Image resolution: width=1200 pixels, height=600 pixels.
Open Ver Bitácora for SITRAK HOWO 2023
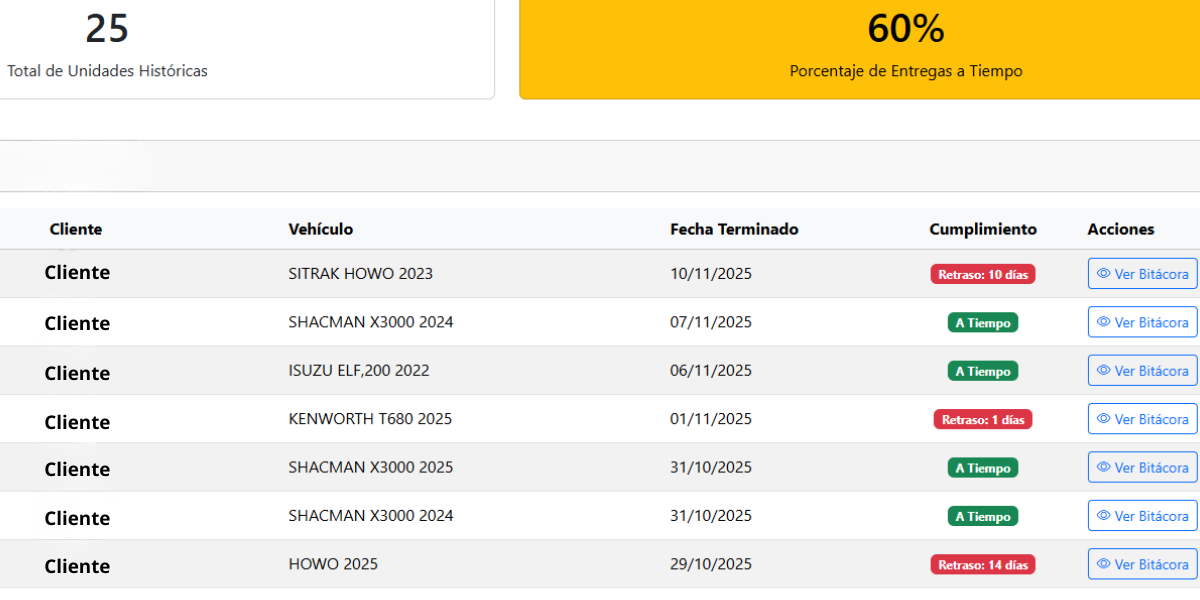coord(1142,273)
